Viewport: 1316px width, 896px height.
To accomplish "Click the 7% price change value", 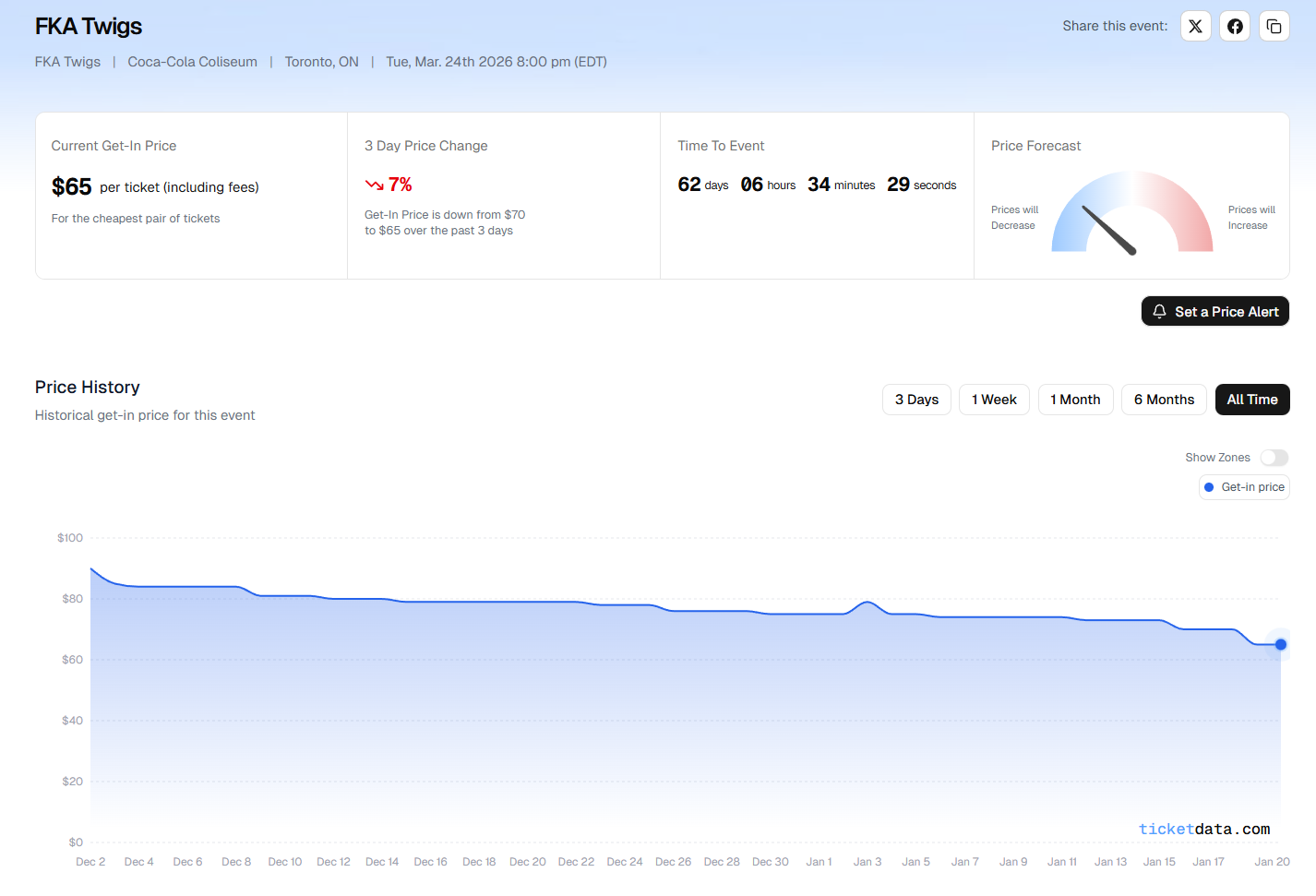I will click(x=401, y=185).
